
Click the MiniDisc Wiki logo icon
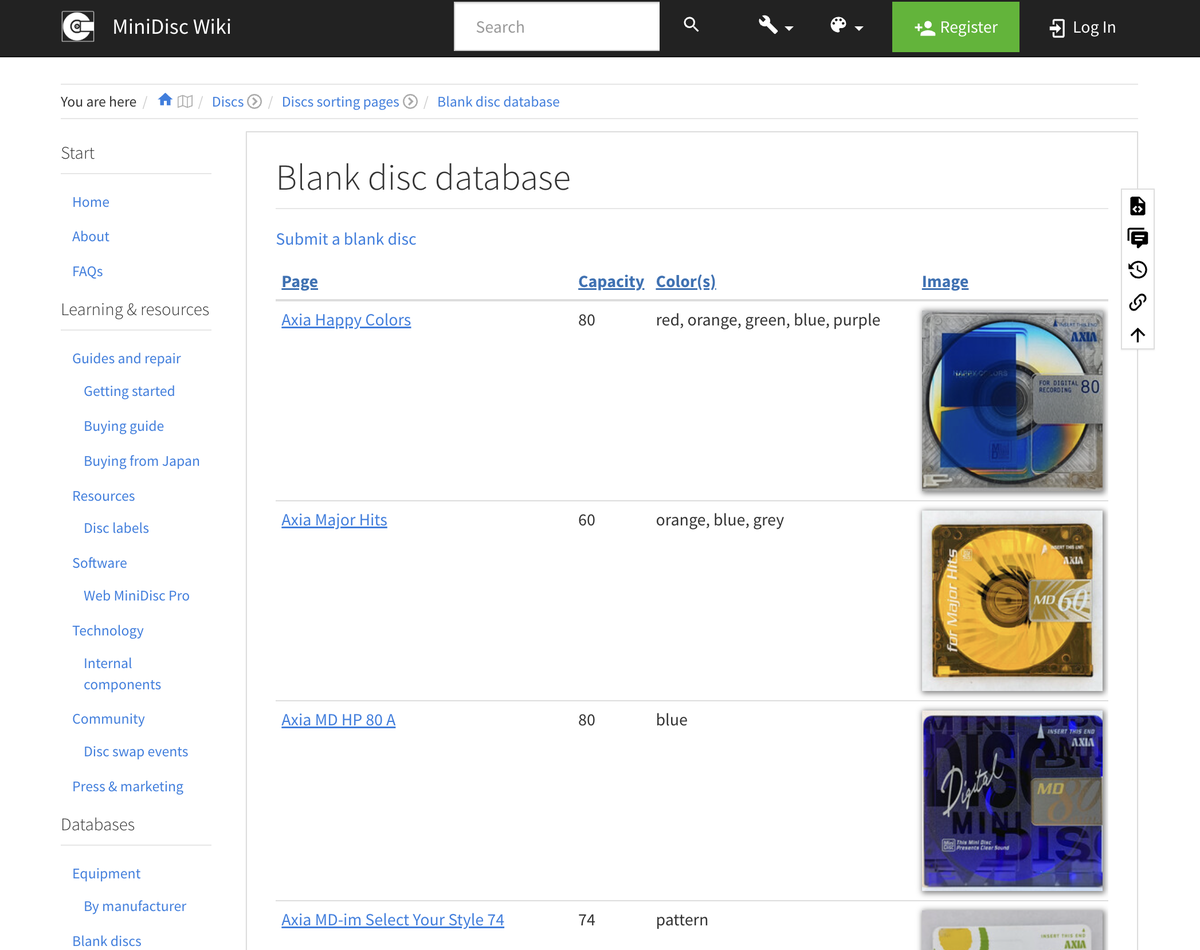point(78,27)
